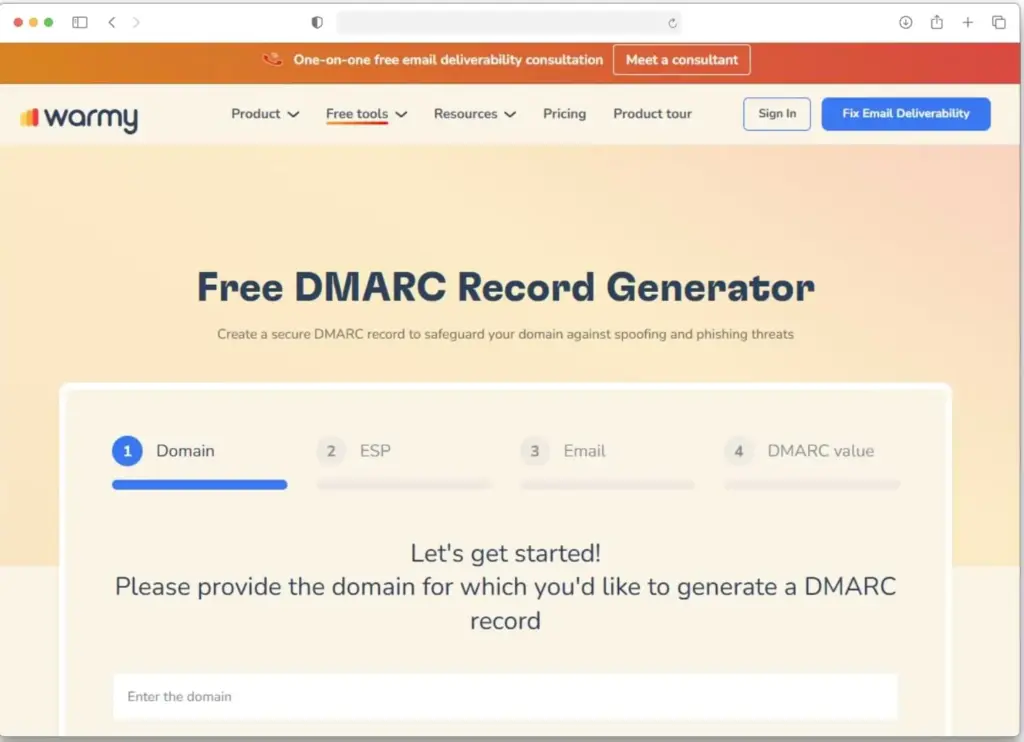Click the Domain step progress bar
The image size is (1024, 742).
(199, 485)
